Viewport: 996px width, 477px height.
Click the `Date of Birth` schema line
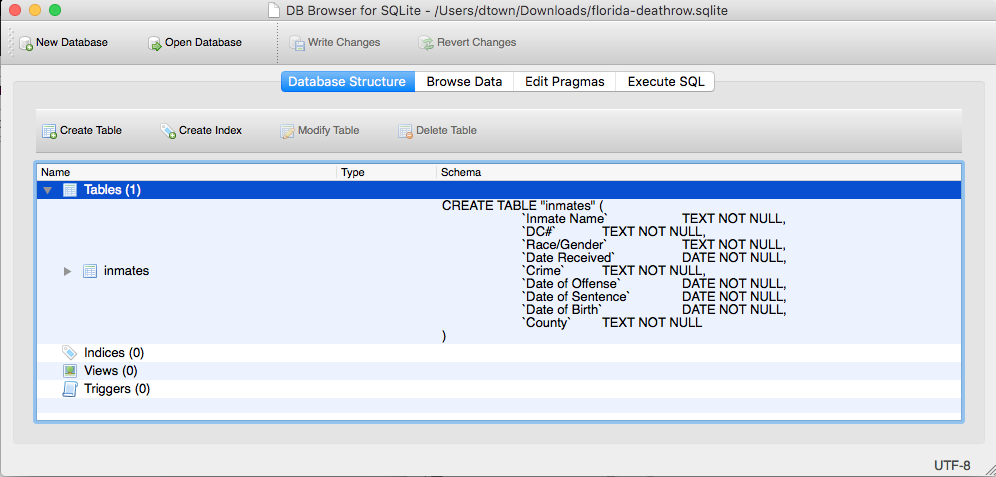pyautogui.click(x=654, y=310)
